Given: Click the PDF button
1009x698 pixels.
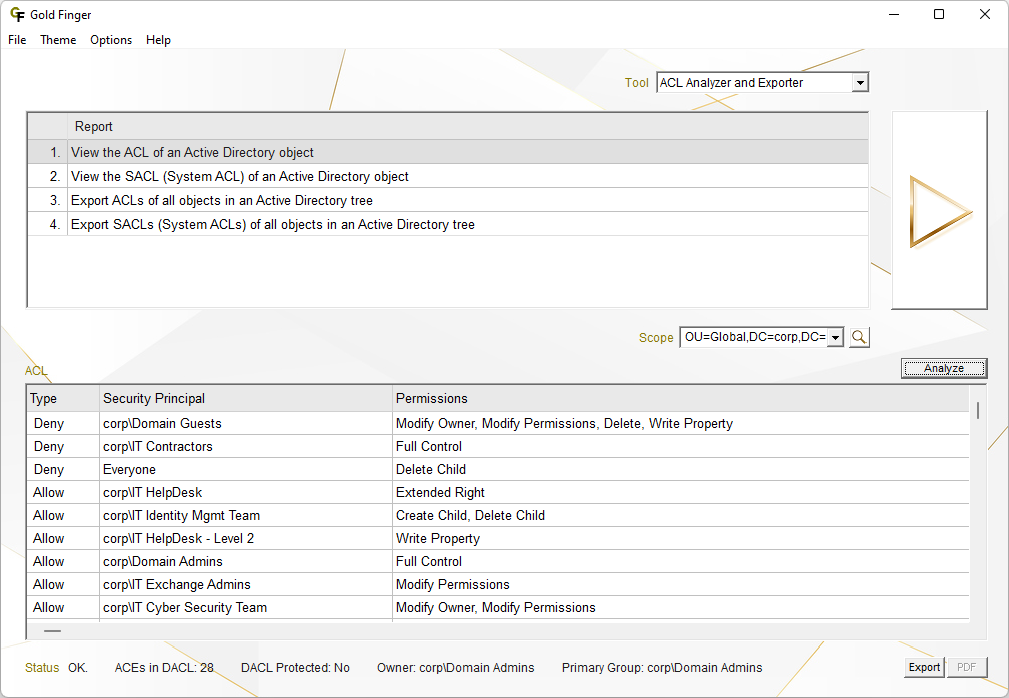Looking at the screenshot, I should coord(966,668).
